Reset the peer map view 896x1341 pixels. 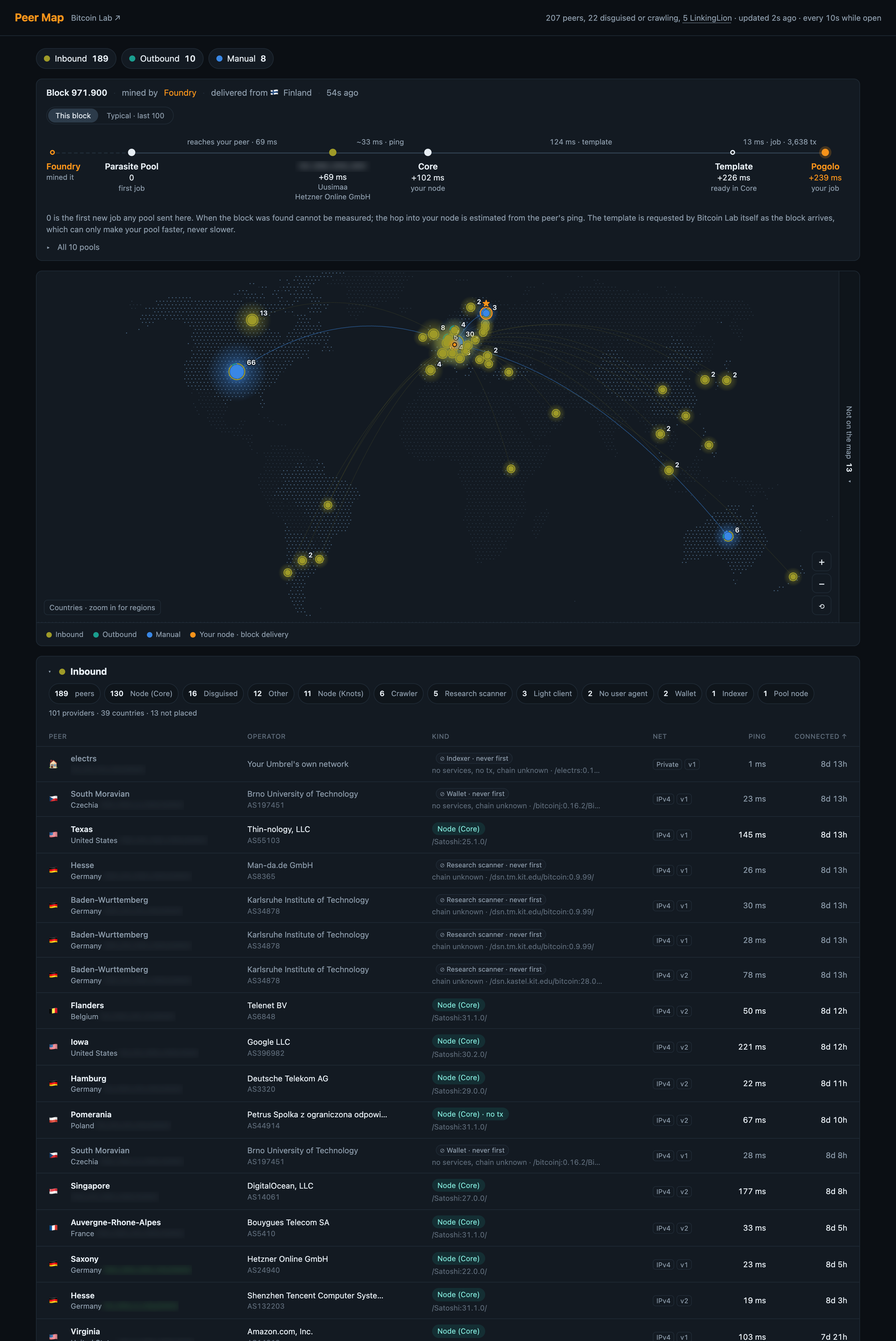point(821,606)
